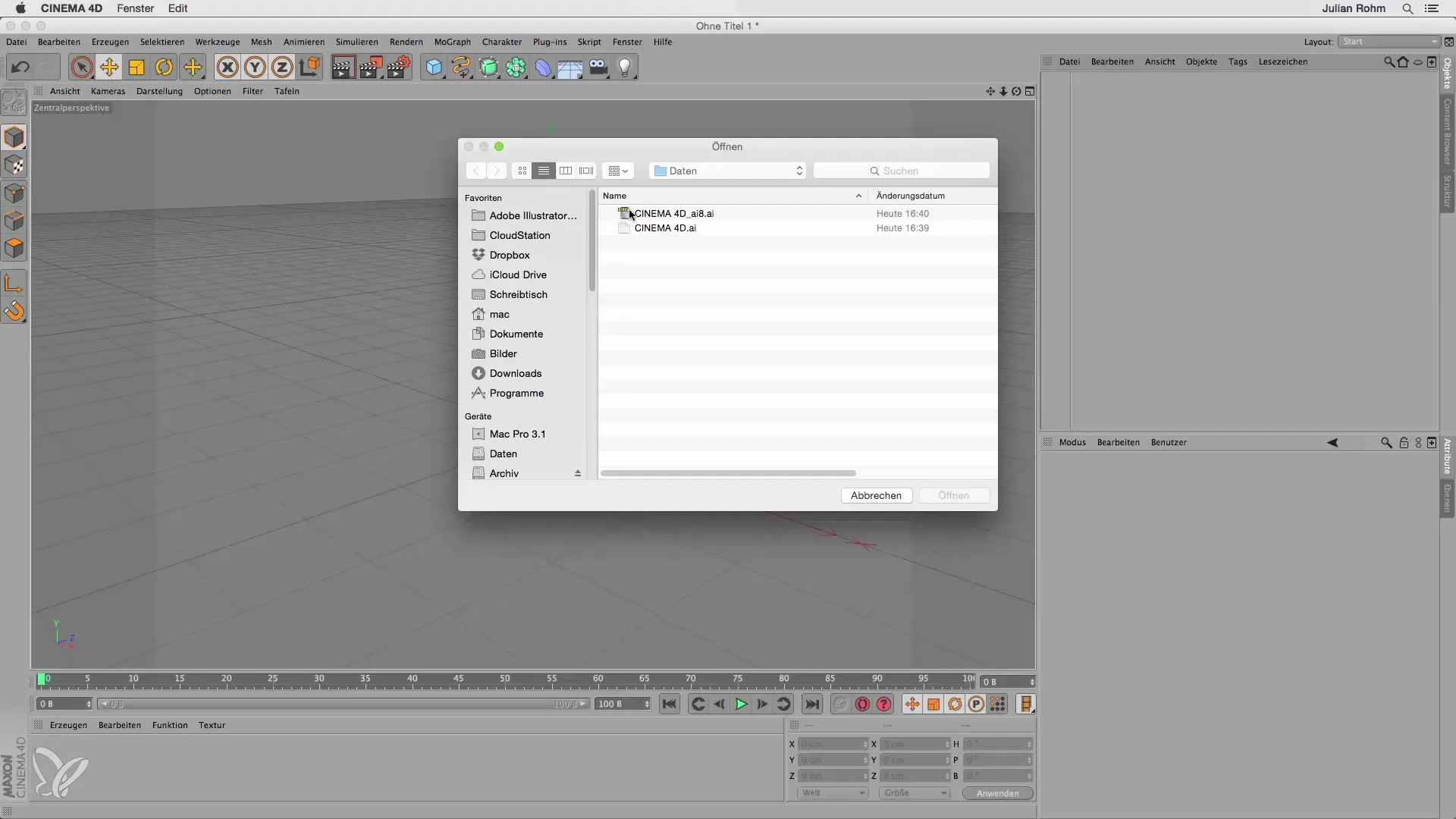The image size is (1456, 819).
Task: Toggle Y axis lock
Action: point(255,67)
